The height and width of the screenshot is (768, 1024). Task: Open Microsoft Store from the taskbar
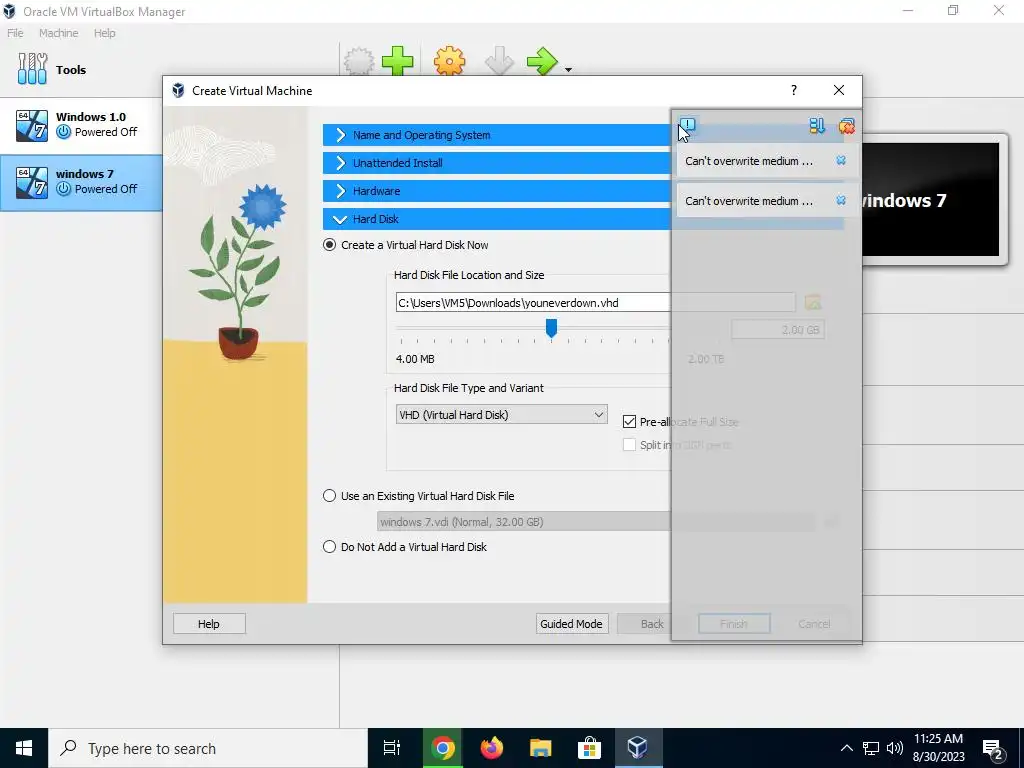[x=589, y=748]
